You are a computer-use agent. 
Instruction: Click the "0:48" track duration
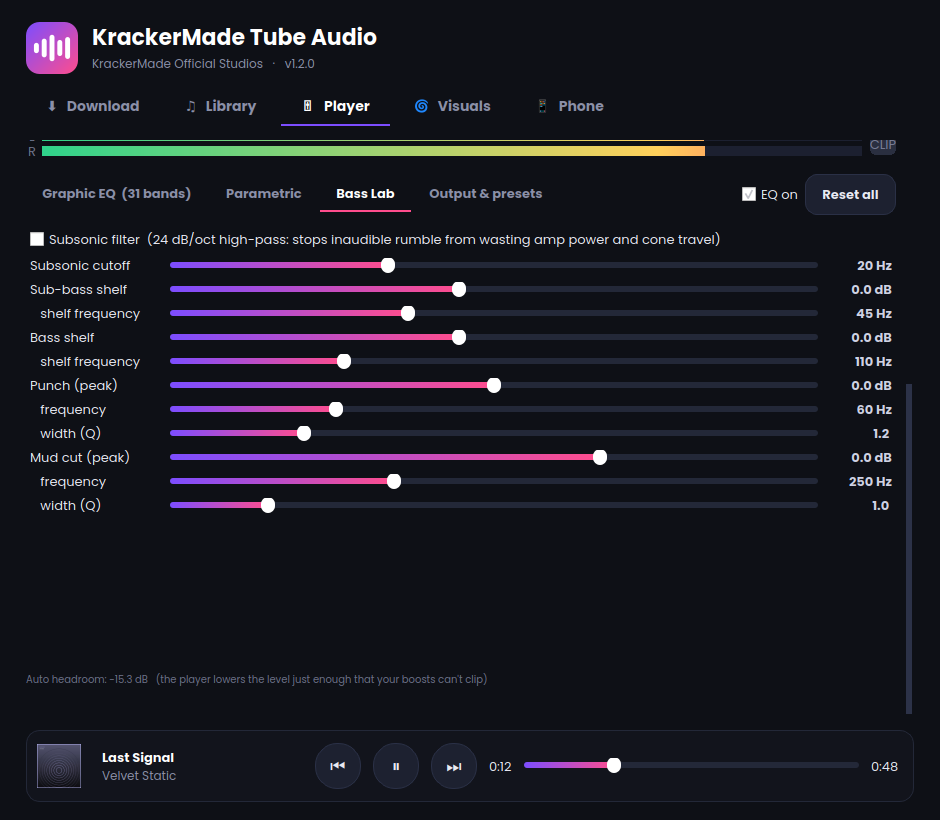pyautogui.click(x=884, y=767)
